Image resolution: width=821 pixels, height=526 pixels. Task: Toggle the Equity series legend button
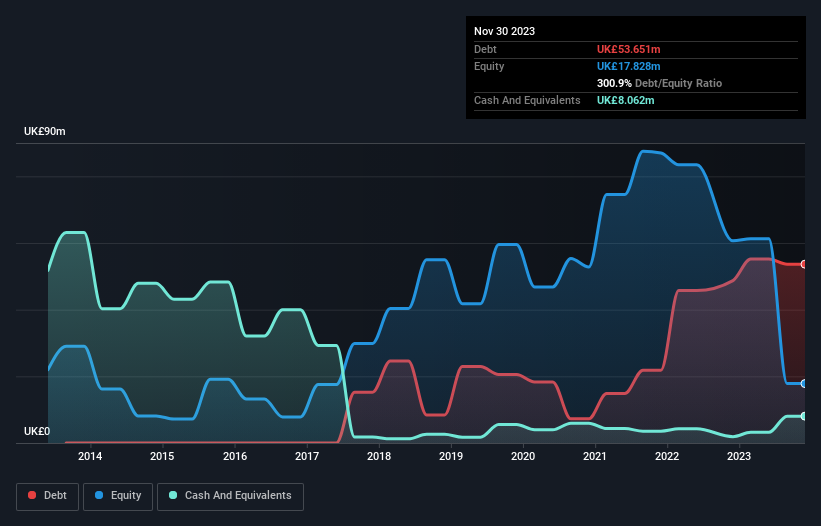tap(118, 496)
